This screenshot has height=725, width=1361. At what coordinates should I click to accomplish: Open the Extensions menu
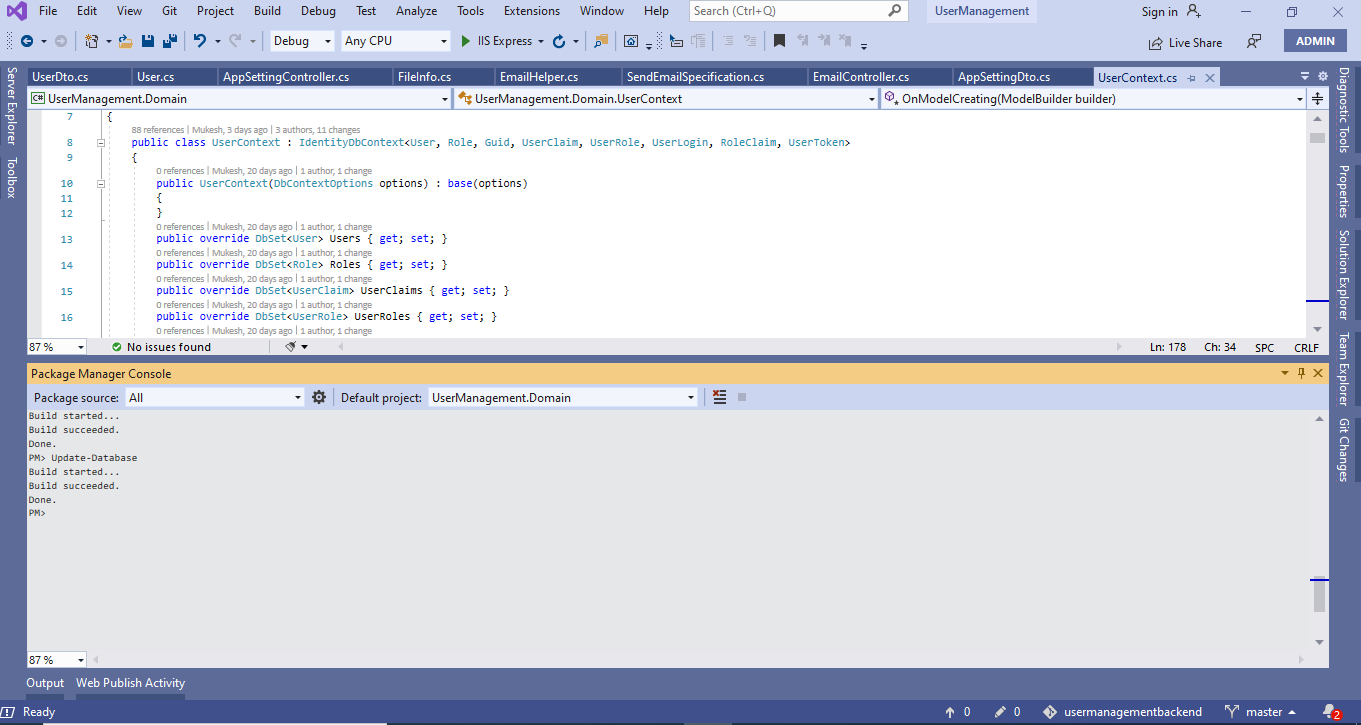coord(532,11)
